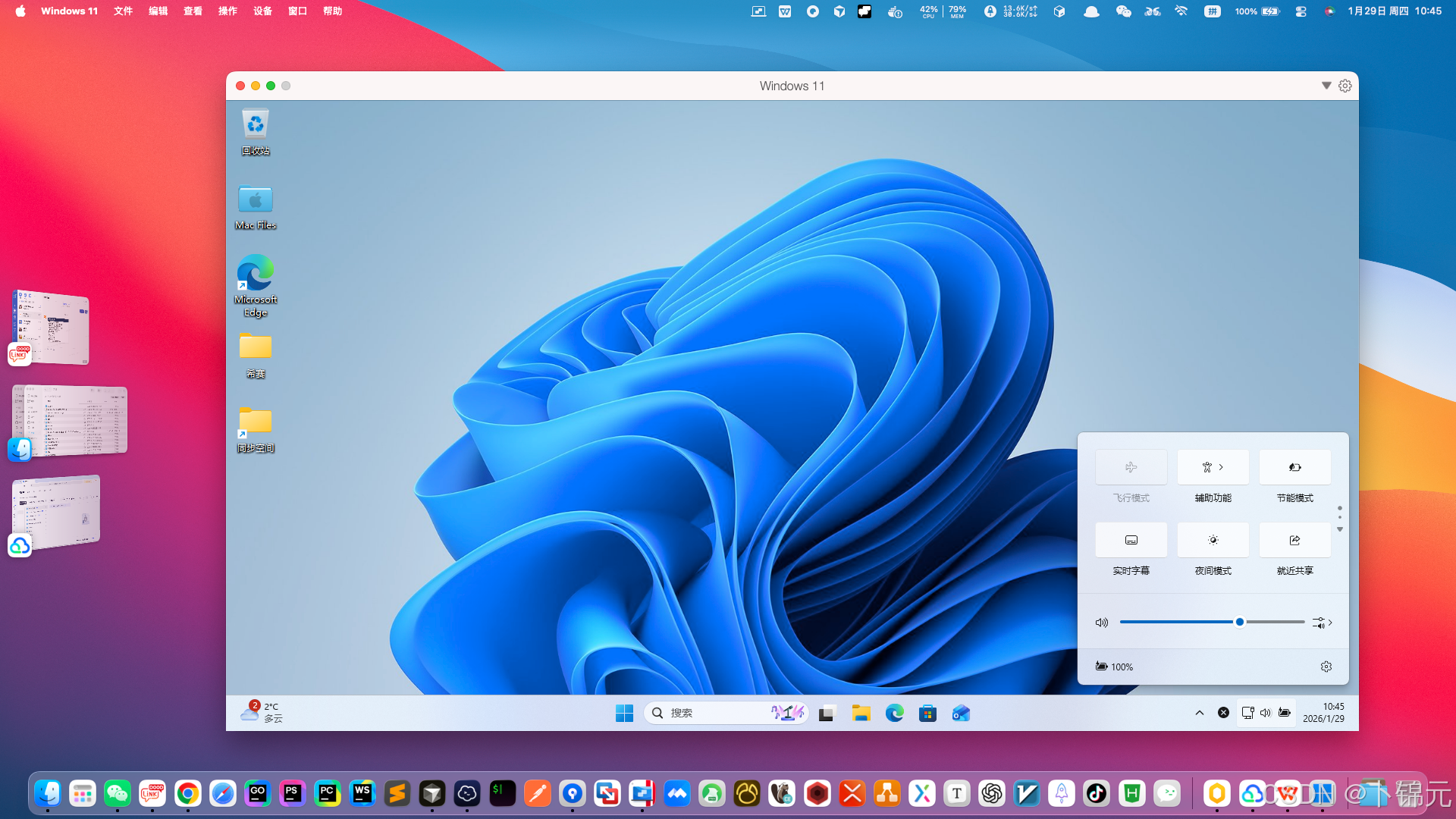Open the quick settings gear icon
The width and height of the screenshot is (1456, 819).
tap(1326, 667)
